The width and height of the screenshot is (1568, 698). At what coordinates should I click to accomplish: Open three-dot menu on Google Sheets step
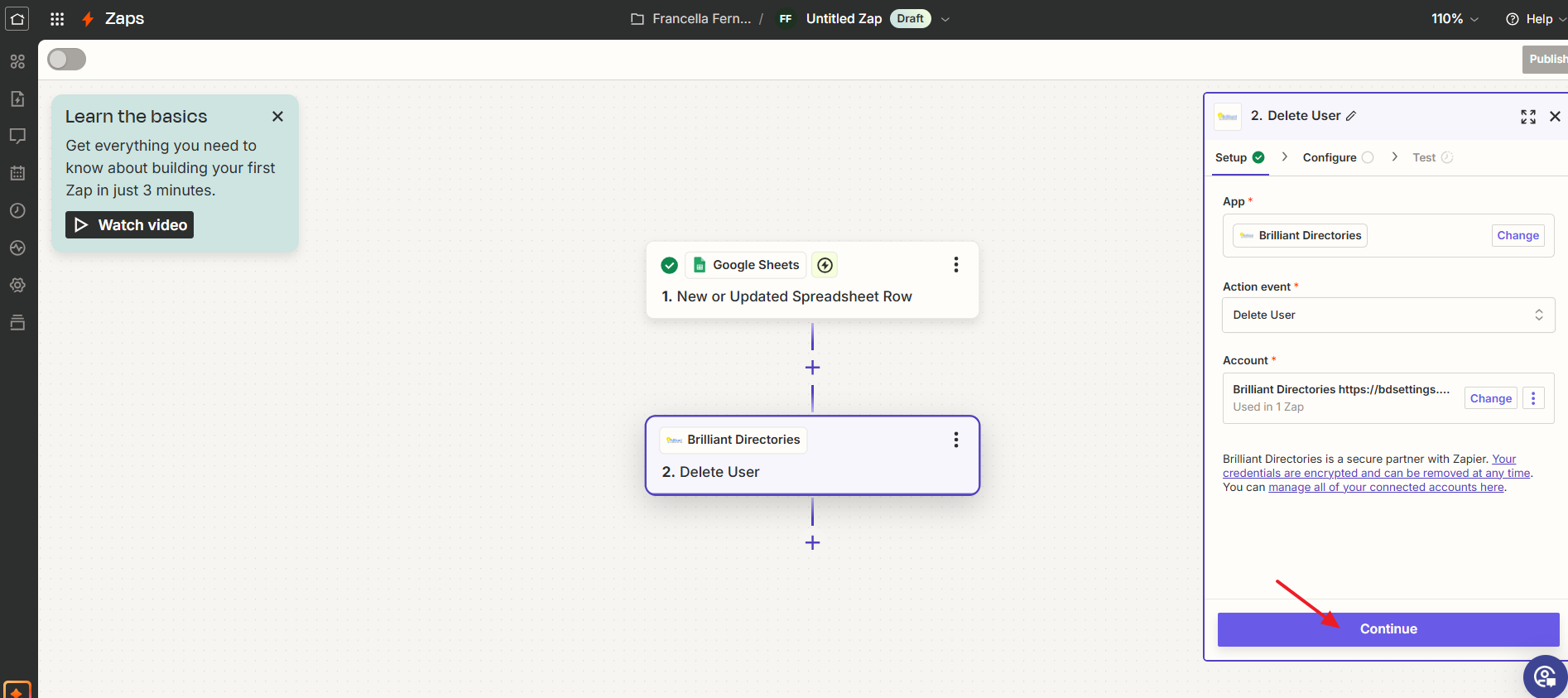click(956, 264)
